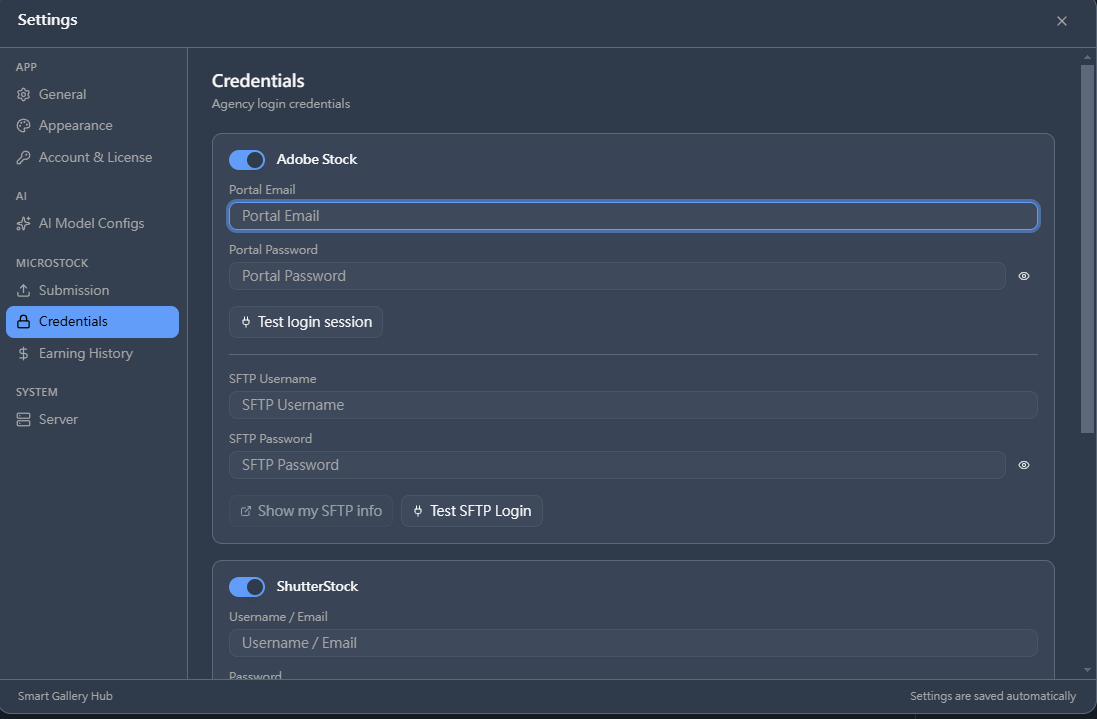The image size is (1097, 719).
Task: Click Show my SFTP info button
Action: coord(311,511)
